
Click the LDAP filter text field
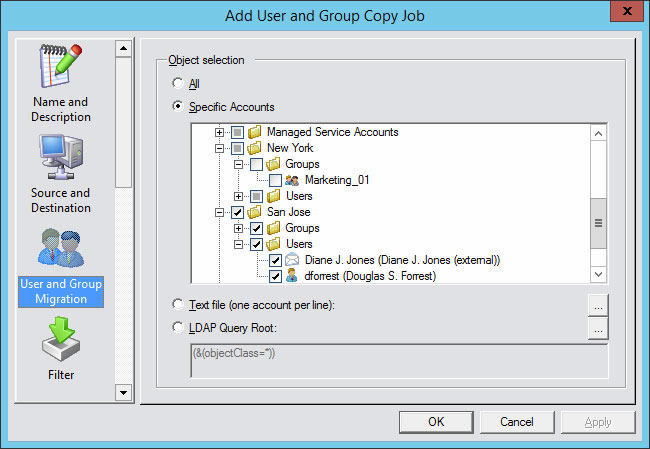pyautogui.click(x=399, y=361)
